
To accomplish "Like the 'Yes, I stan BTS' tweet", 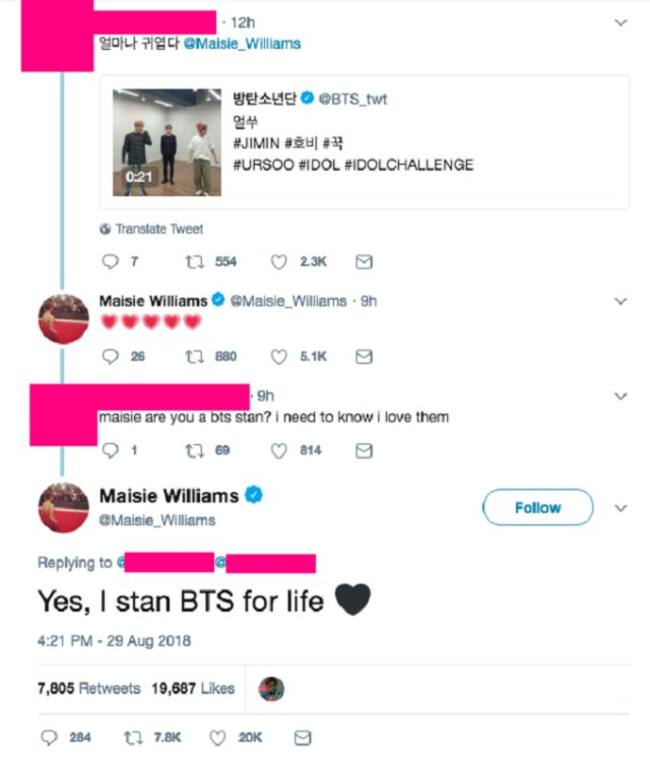I will (x=217, y=738).
